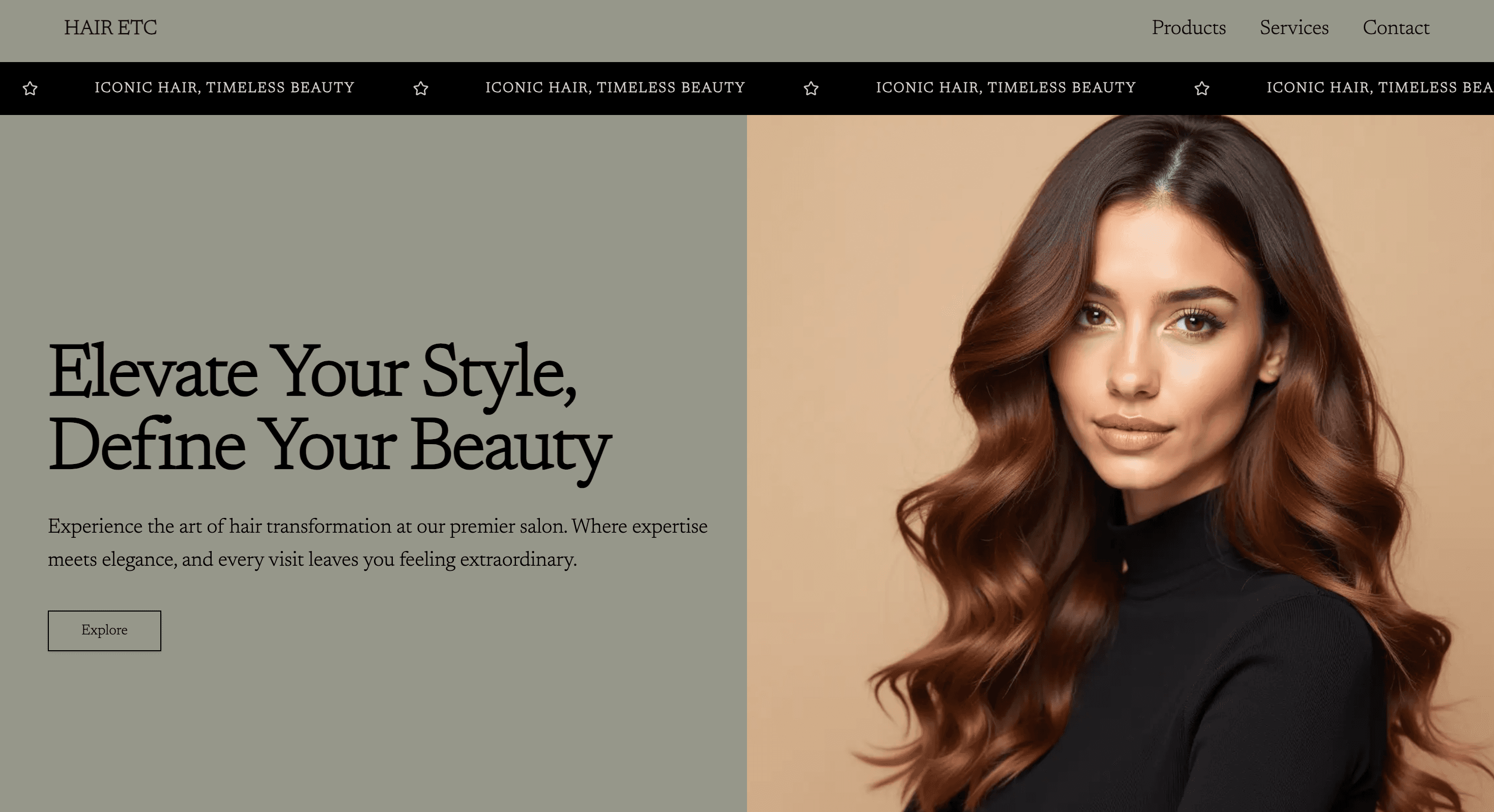The height and width of the screenshot is (812, 1494).
Task: Click the star between the first and second slogans
Action: point(421,88)
